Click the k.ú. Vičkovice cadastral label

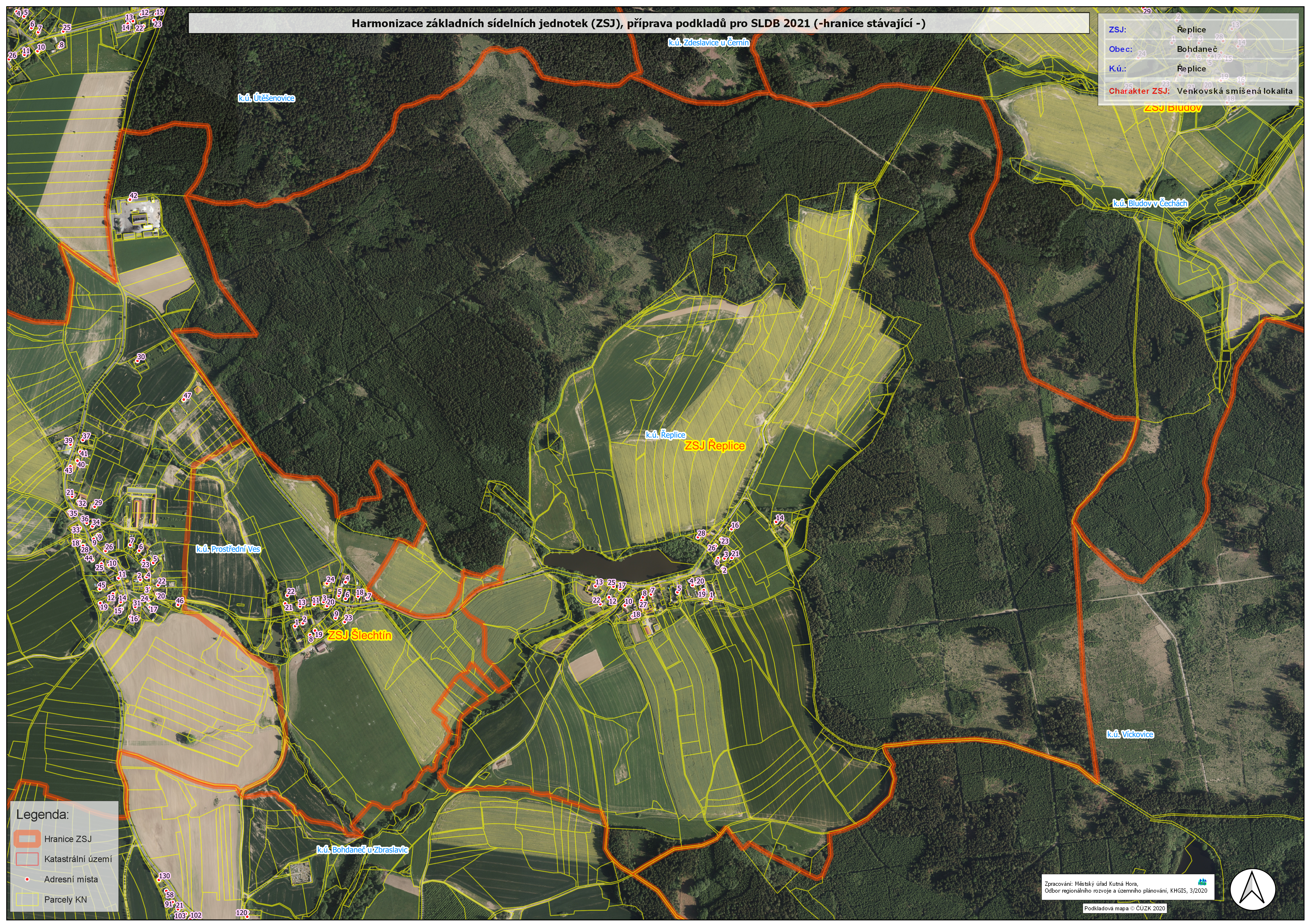[1130, 734]
